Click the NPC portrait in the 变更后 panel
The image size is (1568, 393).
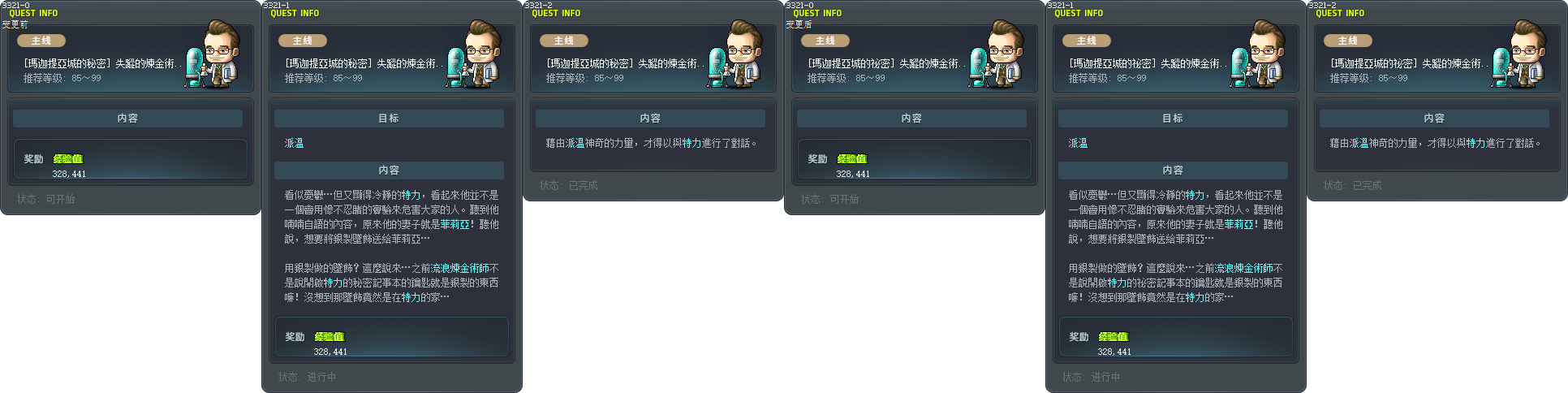997,54
